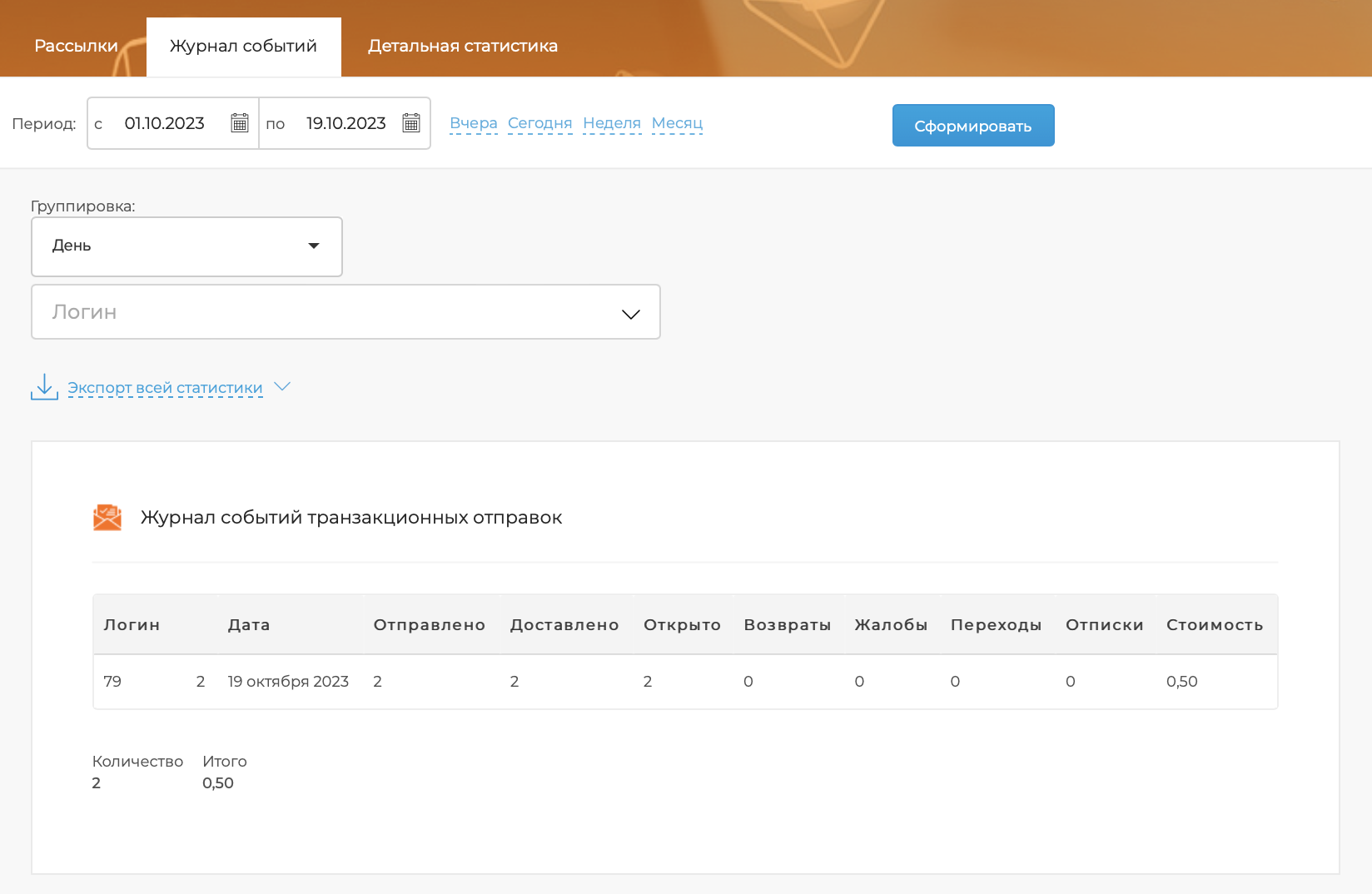Set the period to Месяц
Viewport: 1372px width, 894px height.
point(677,123)
